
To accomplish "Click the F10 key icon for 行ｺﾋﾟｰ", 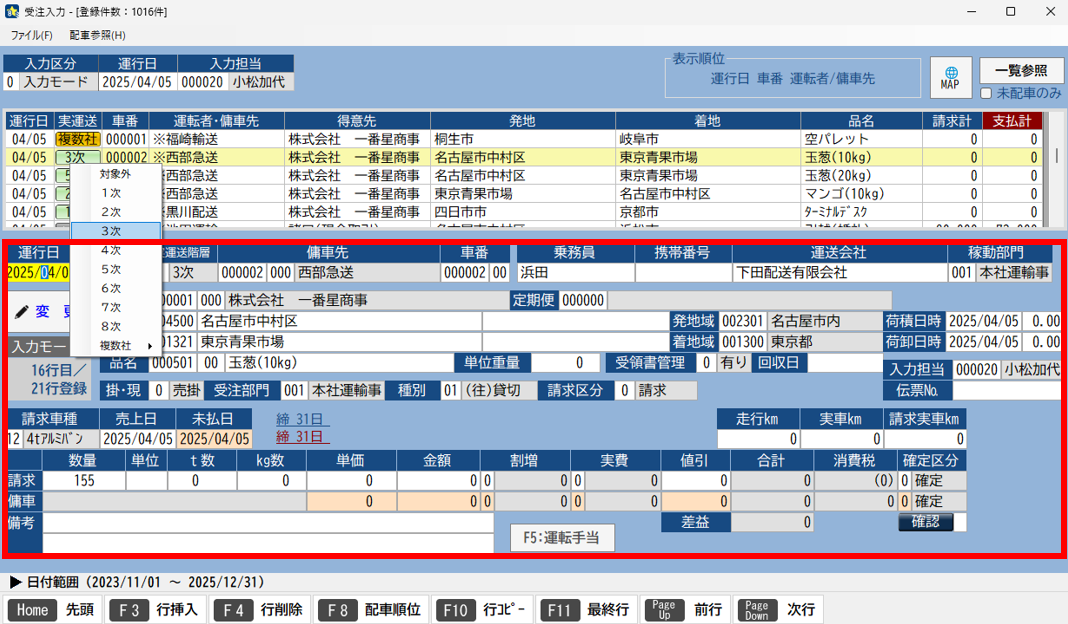I will click(456, 608).
